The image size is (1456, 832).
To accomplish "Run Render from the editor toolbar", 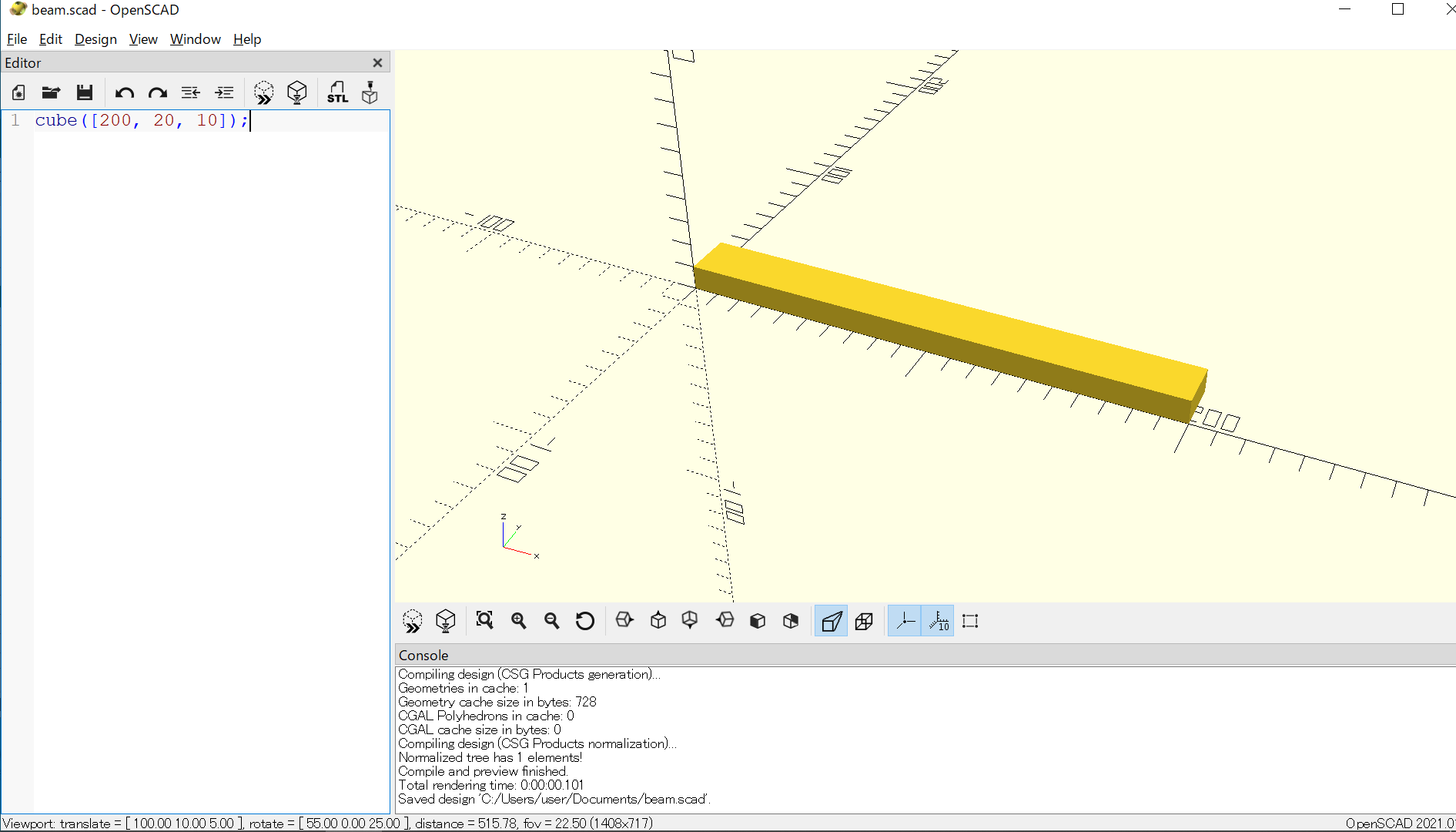I will (296, 93).
